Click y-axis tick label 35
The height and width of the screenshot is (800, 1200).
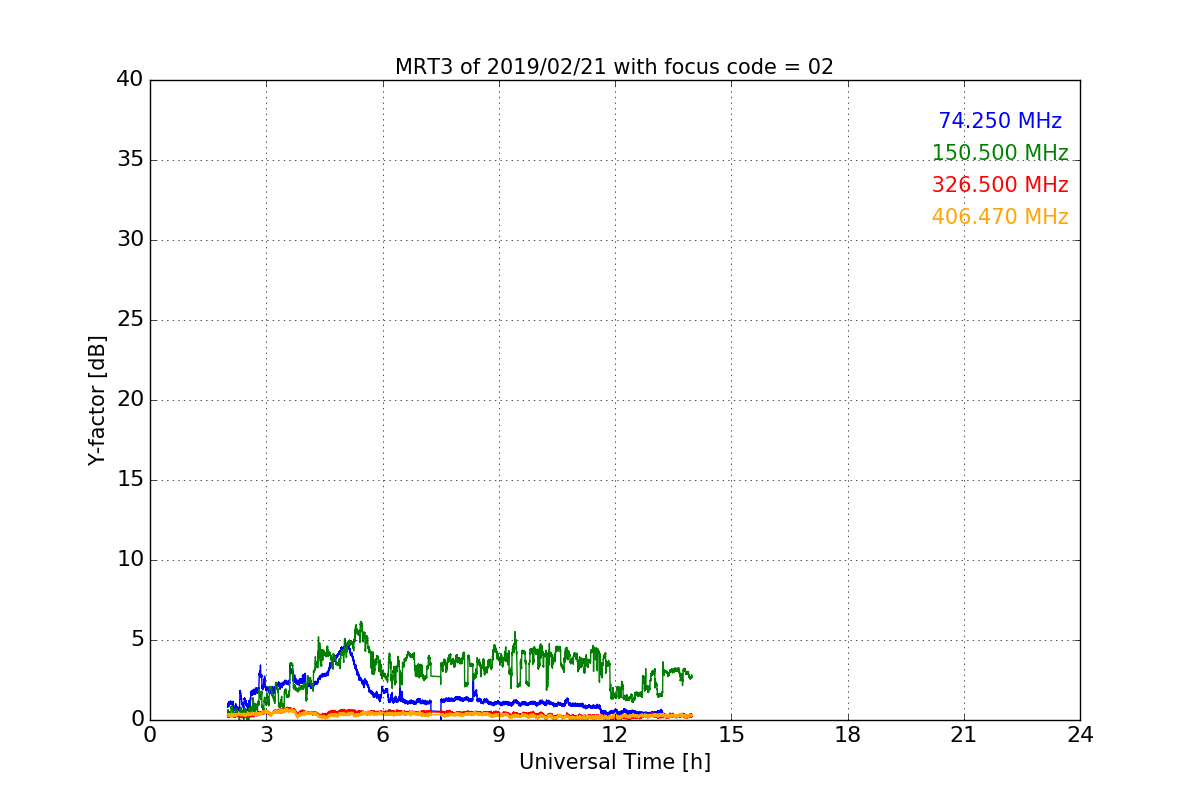click(130, 160)
